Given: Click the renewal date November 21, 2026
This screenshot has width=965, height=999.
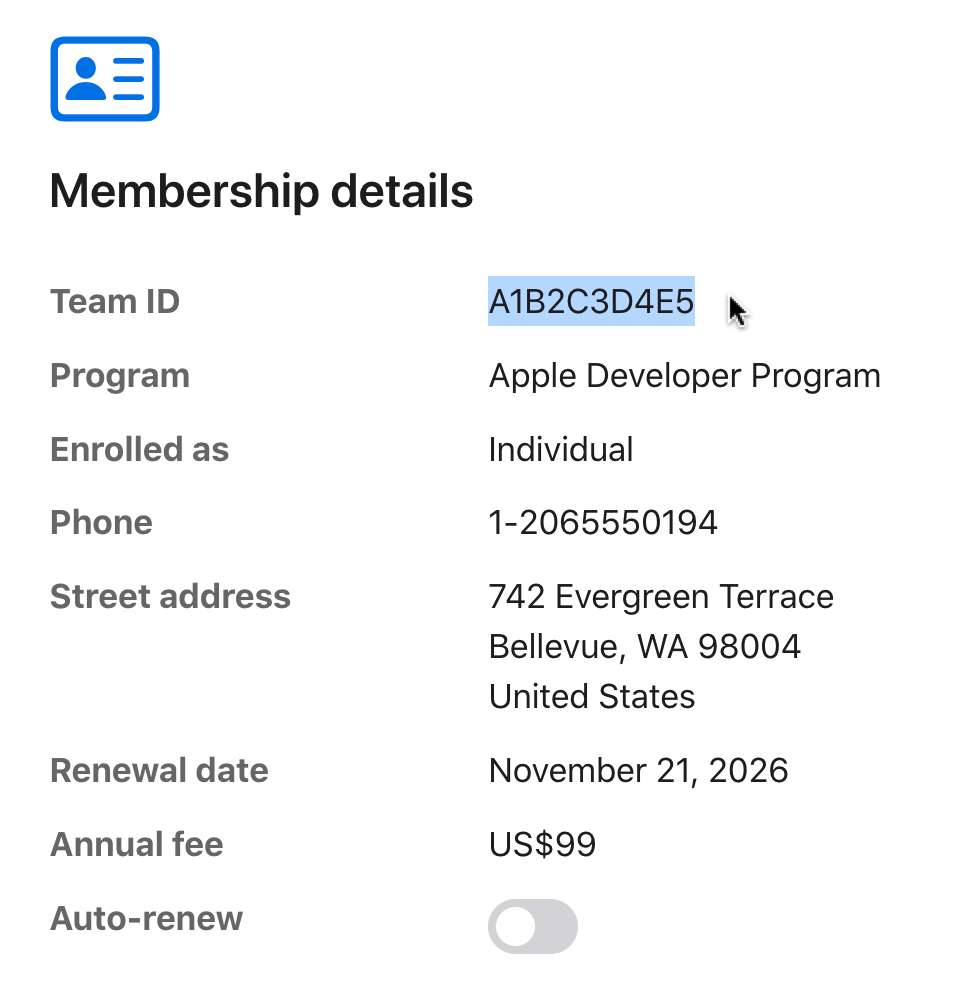Looking at the screenshot, I should [x=638, y=770].
